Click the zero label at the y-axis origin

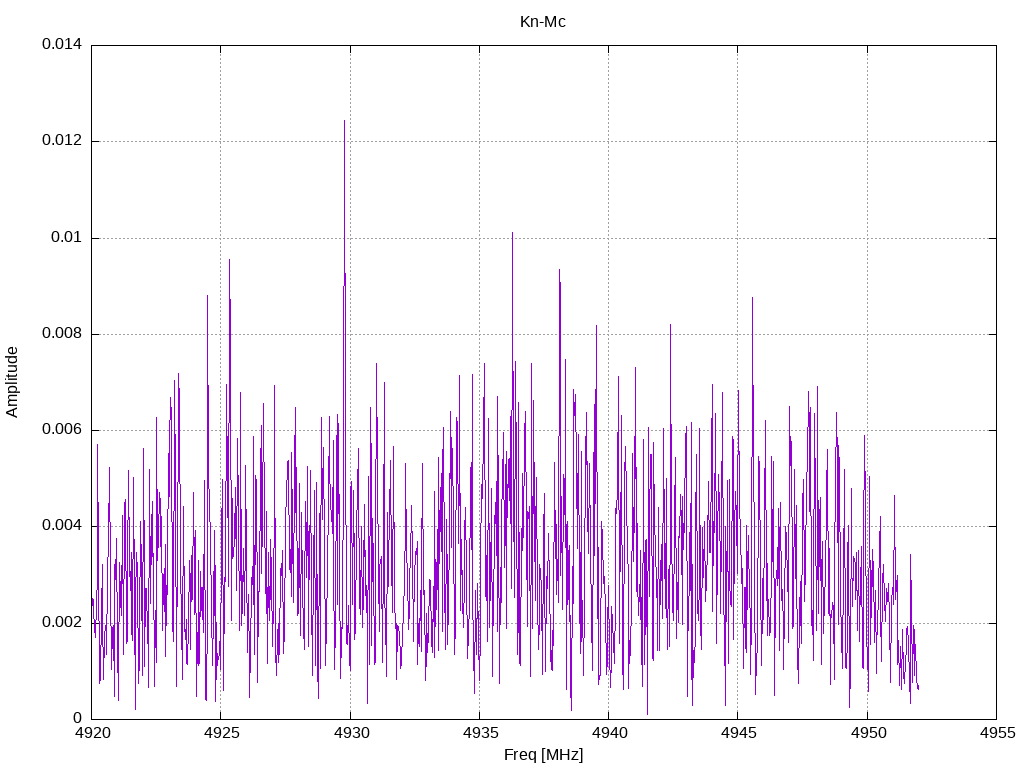point(77,718)
